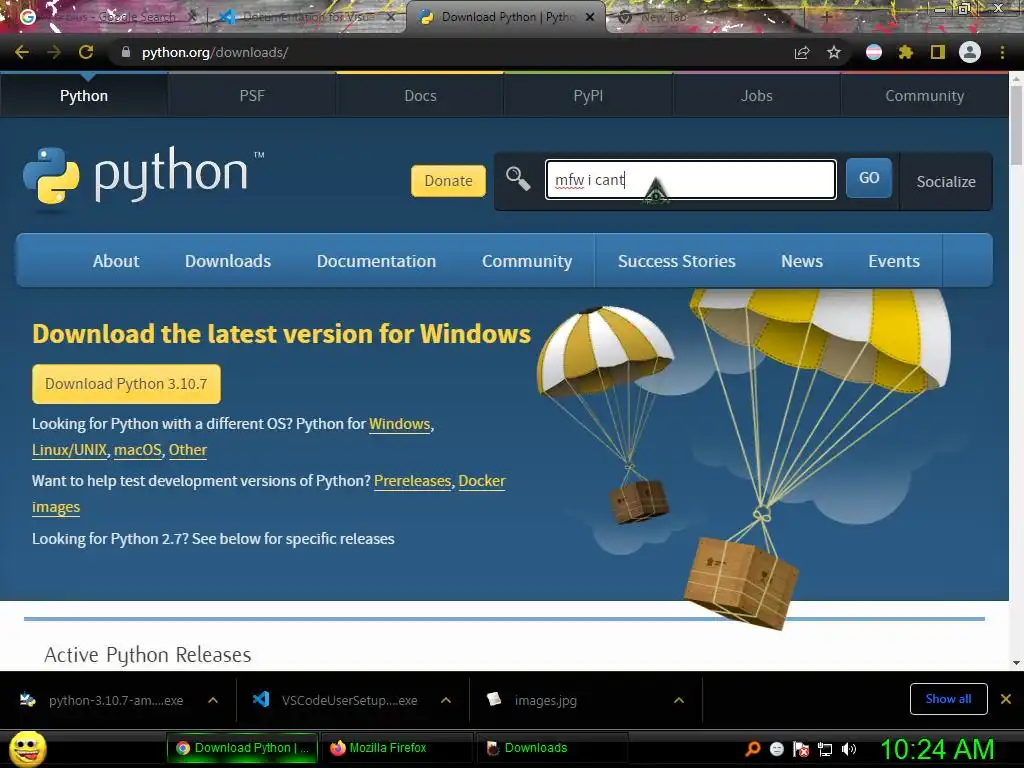Select the Python top tab
The width and height of the screenshot is (1024, 768).
tap(84, 95)
